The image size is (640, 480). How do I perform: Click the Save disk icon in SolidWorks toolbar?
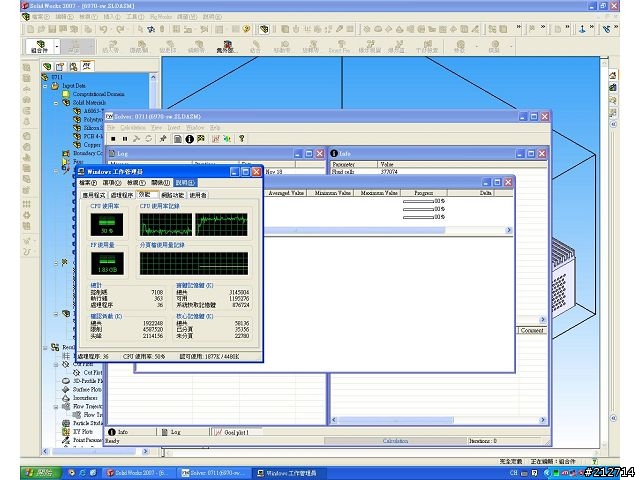click(52, 29)
